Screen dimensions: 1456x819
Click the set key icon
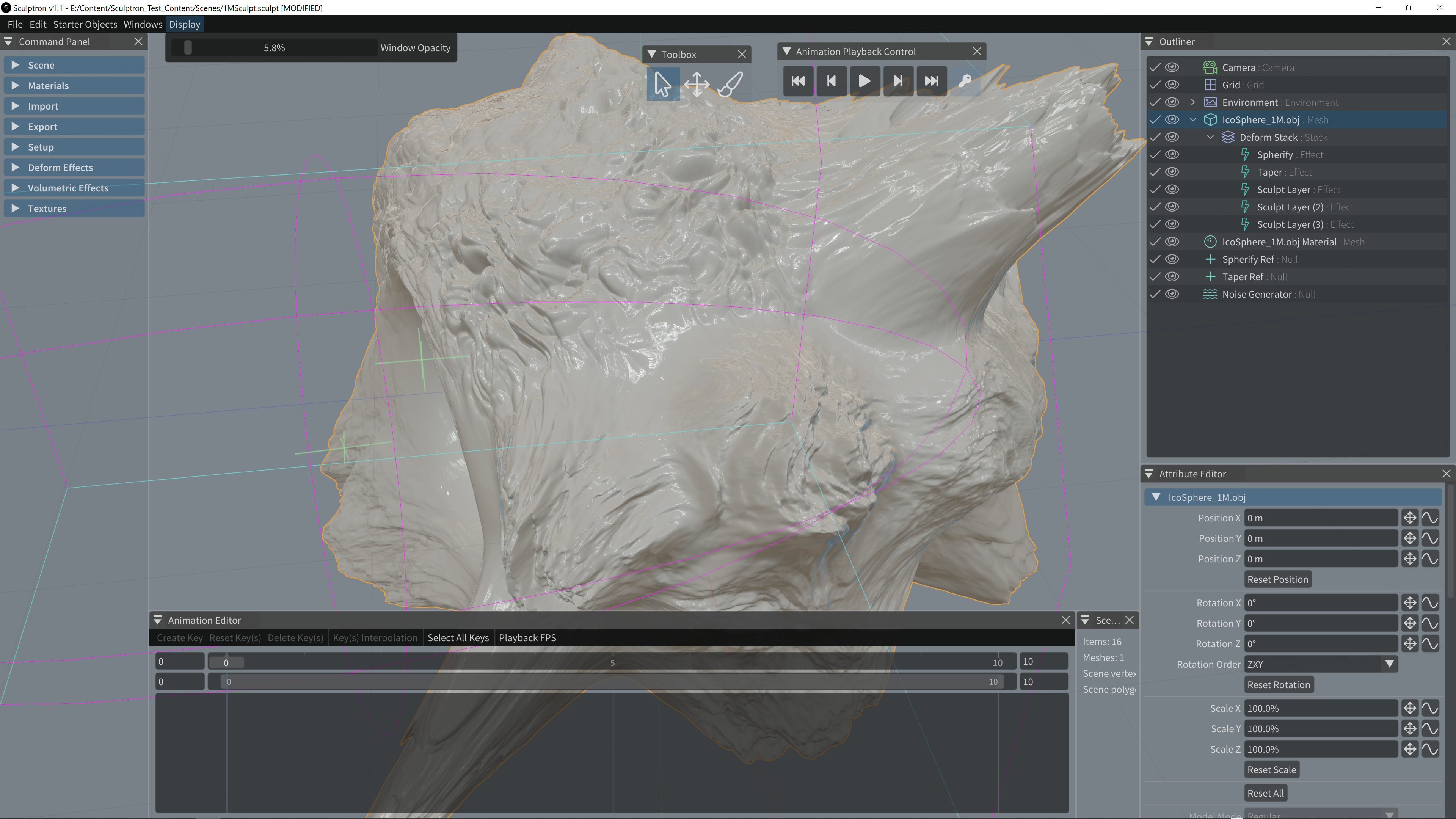click(965, 81)
